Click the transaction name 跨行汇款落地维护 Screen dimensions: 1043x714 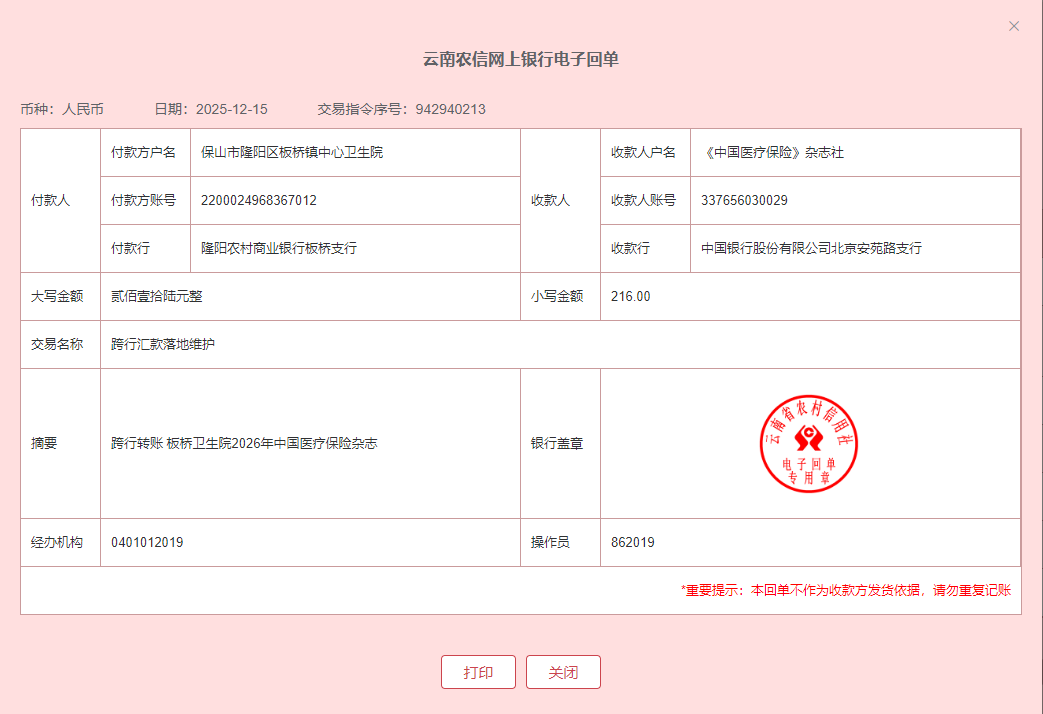(163, 345)
